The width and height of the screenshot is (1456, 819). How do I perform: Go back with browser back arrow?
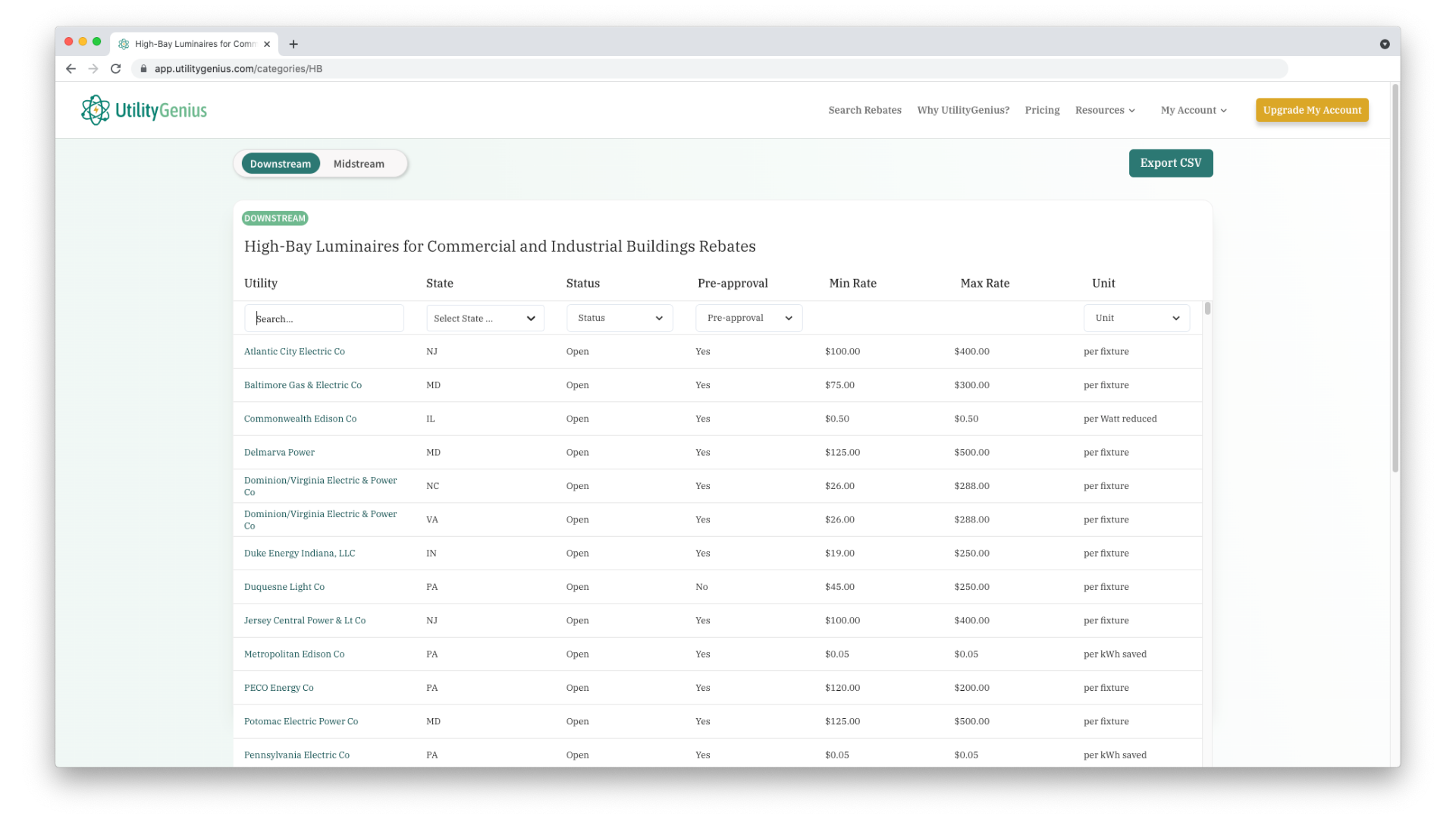pos(71,68)
